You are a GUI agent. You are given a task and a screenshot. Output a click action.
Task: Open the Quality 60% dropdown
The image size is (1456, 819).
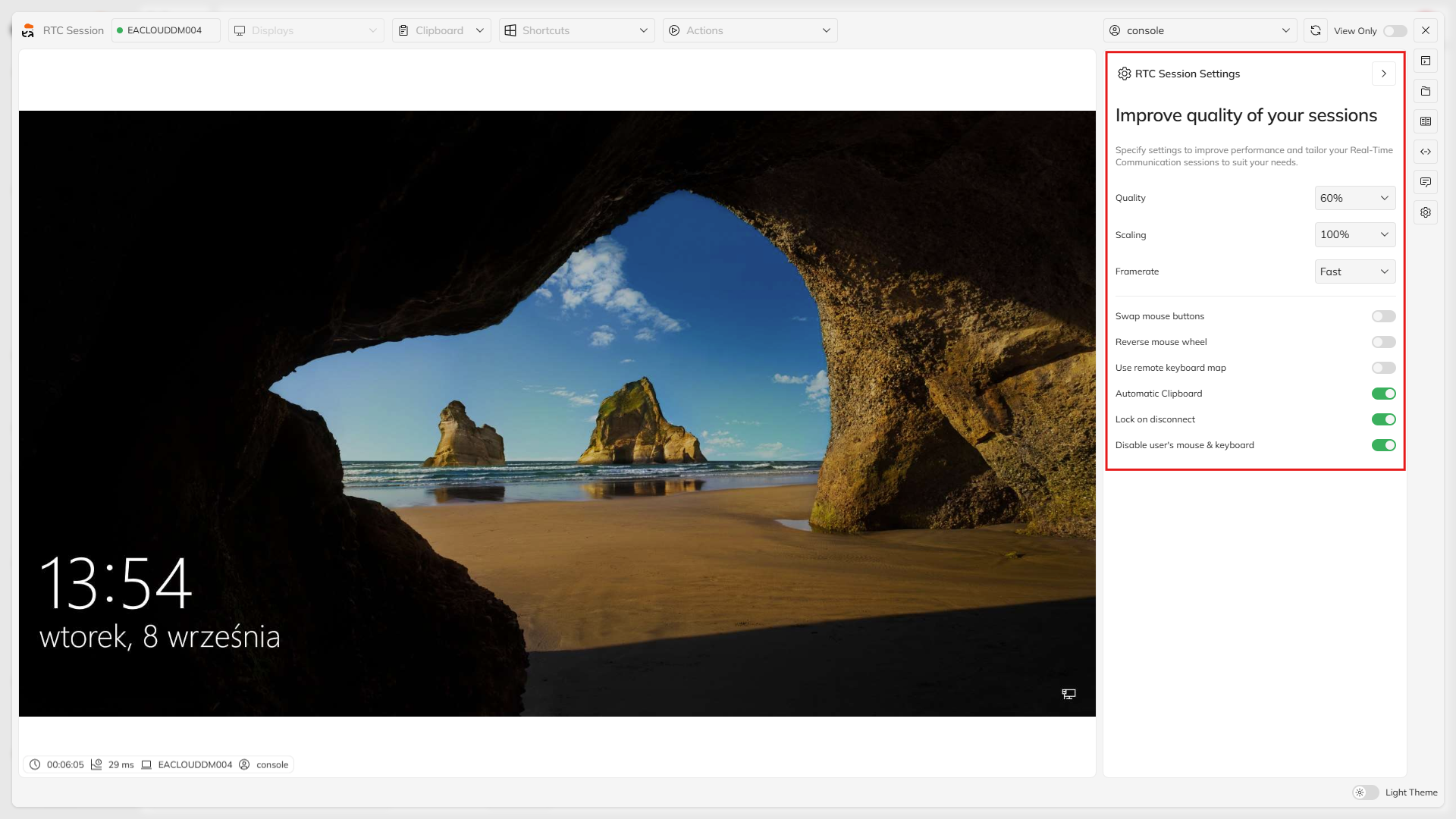coord(1355,198)
